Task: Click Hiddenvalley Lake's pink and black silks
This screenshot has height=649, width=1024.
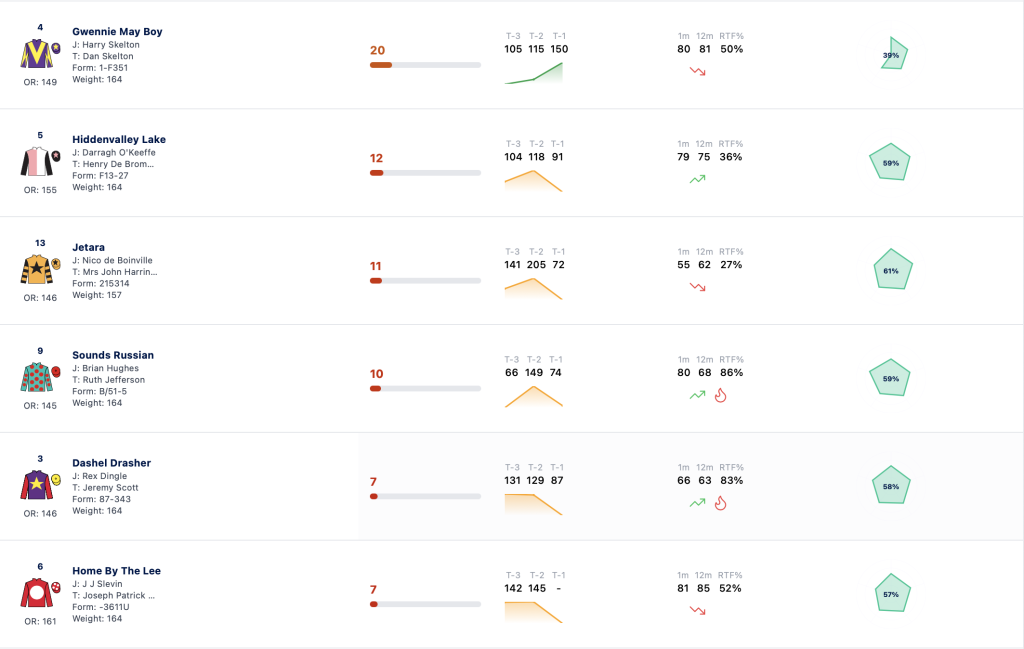Action: [x=37, y=161]
